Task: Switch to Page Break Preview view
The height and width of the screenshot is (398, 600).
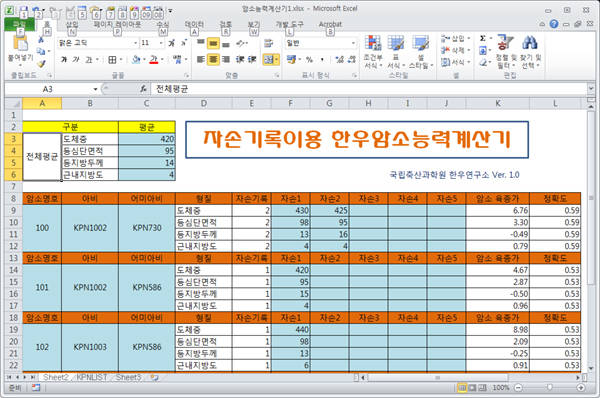Action: (482, 388)
